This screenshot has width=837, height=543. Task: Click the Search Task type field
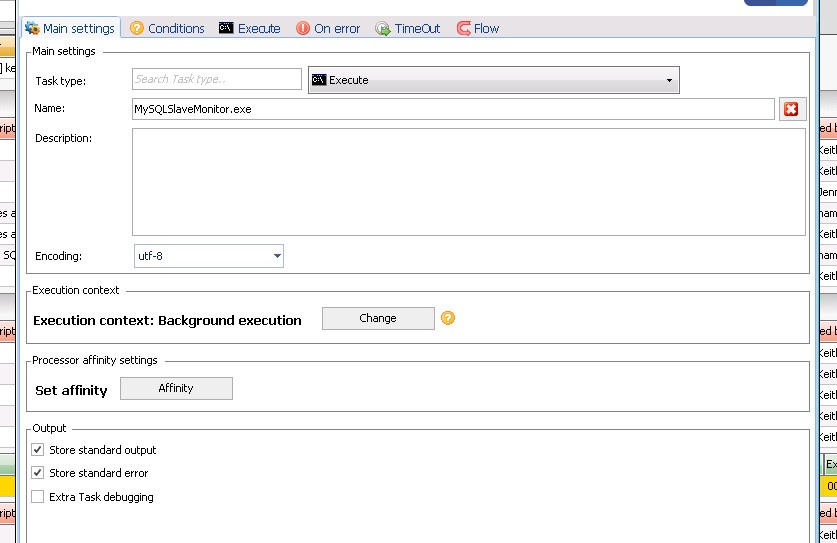point(216,79)
